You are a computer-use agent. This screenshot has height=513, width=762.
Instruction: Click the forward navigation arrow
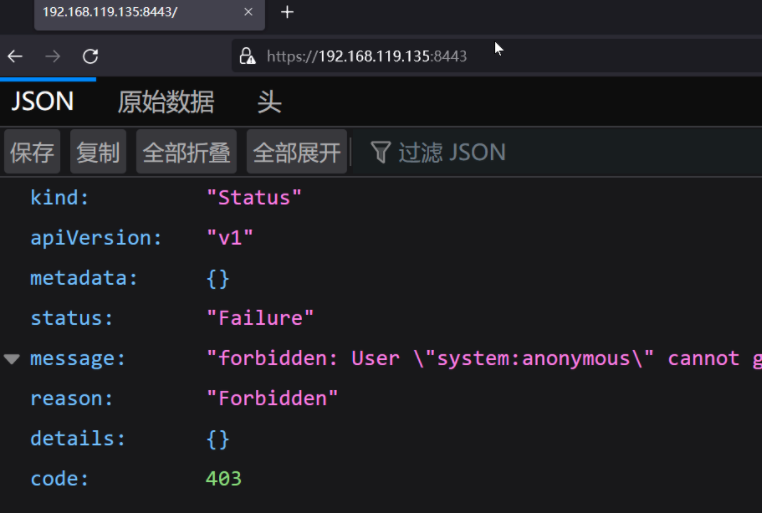(x=52, y=57)
